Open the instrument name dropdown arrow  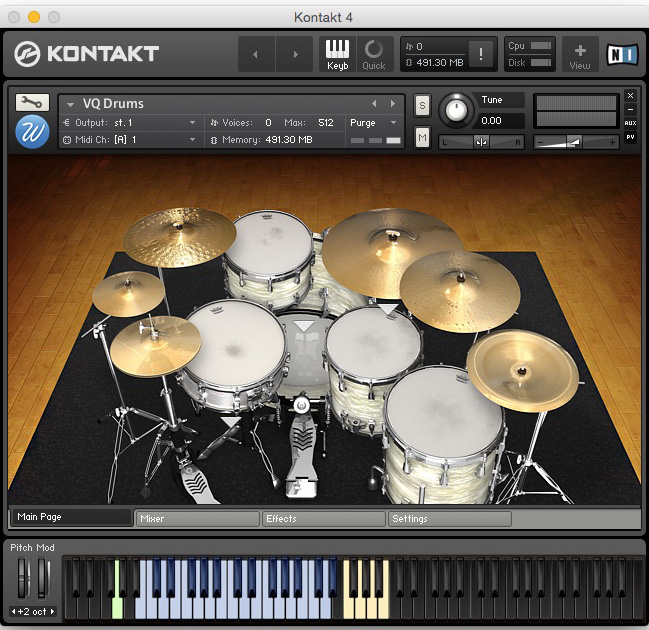click(70, 104)
